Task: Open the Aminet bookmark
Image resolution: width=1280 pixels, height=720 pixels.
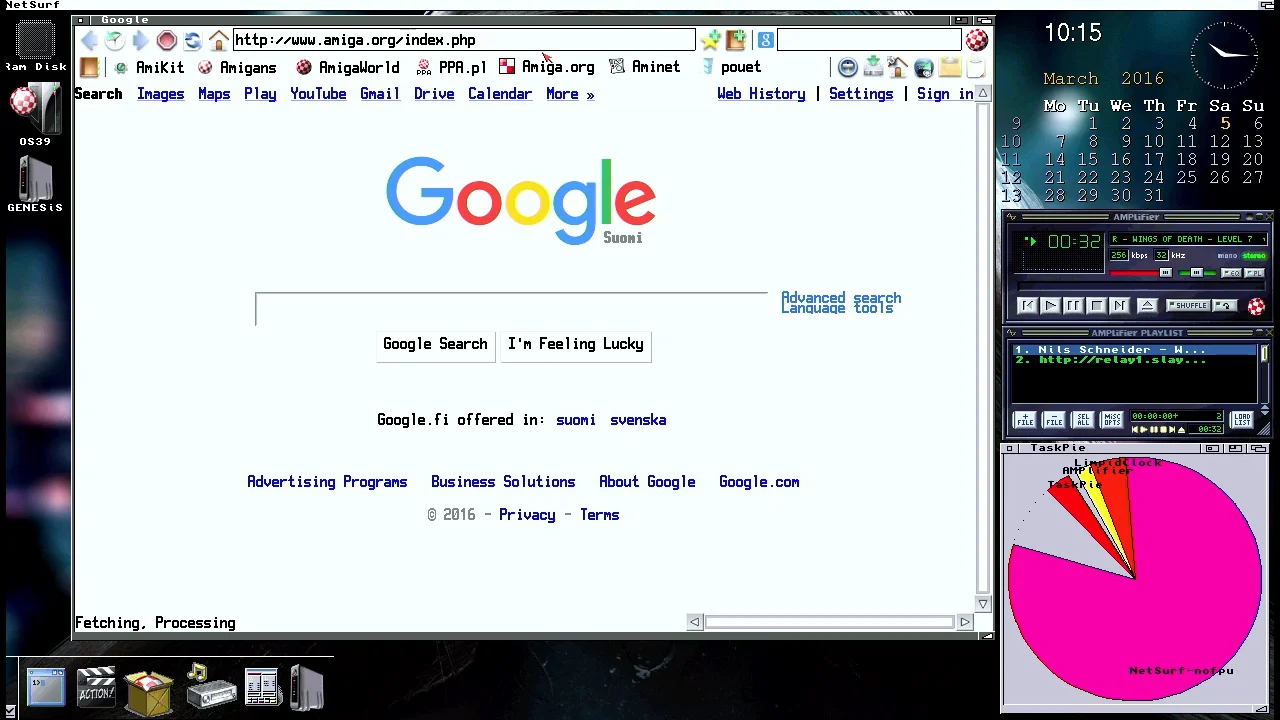Action: click(x=645, y=67)
